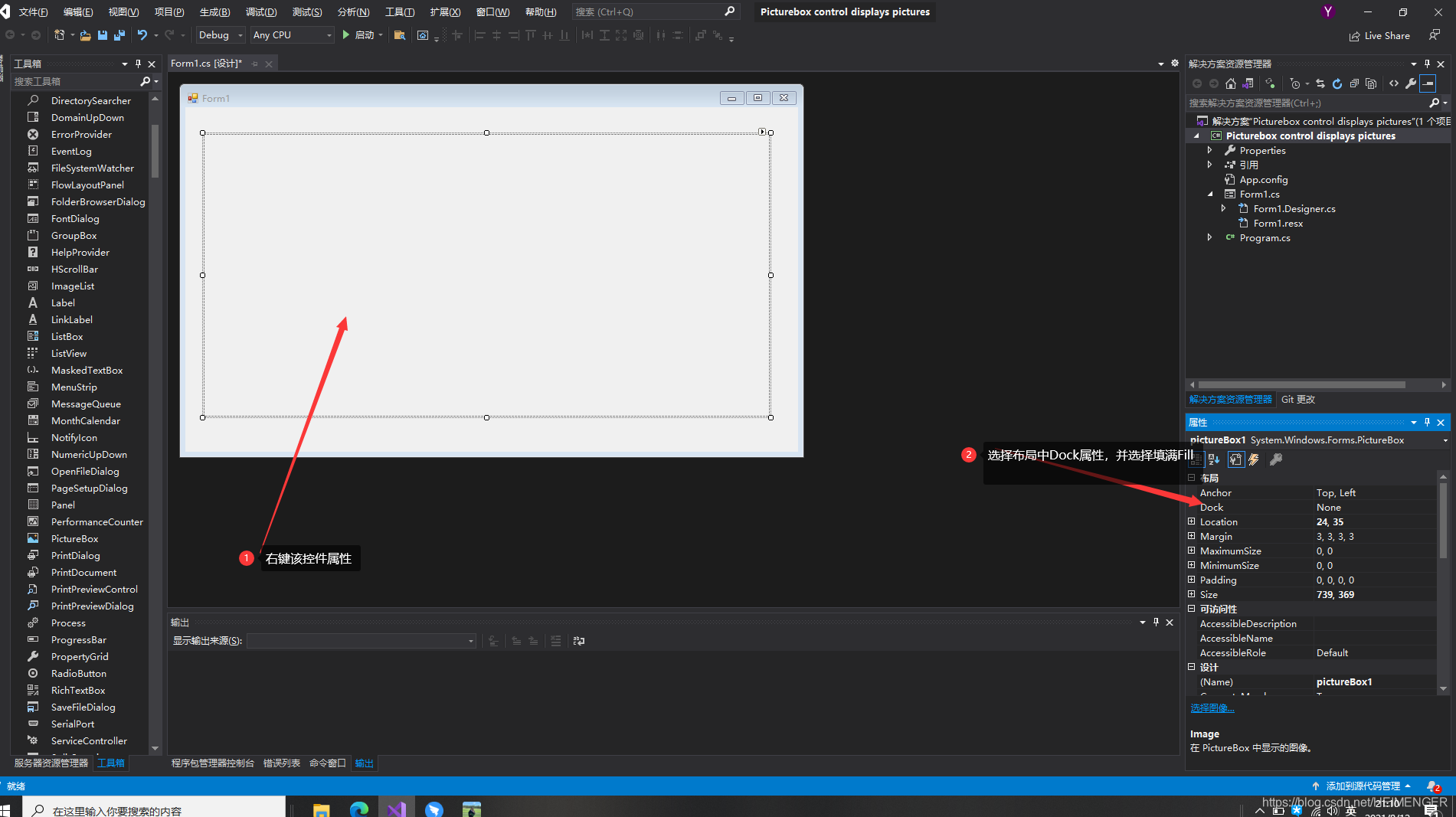
Task: Expand Form1.Designer.cs tree node
Action: [x=1224, y=208]
